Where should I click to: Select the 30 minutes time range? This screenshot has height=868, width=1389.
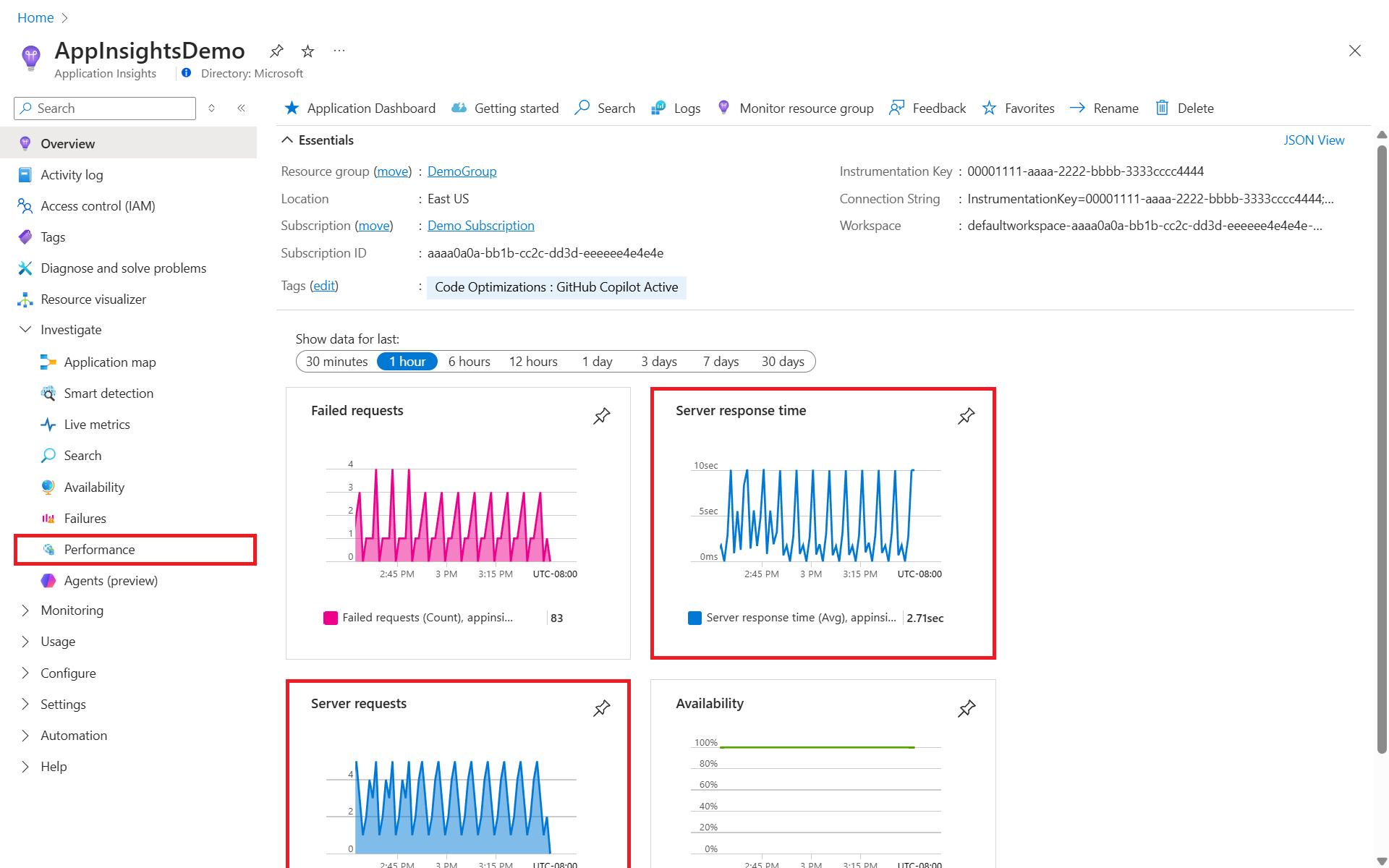[x=336, y=362]
